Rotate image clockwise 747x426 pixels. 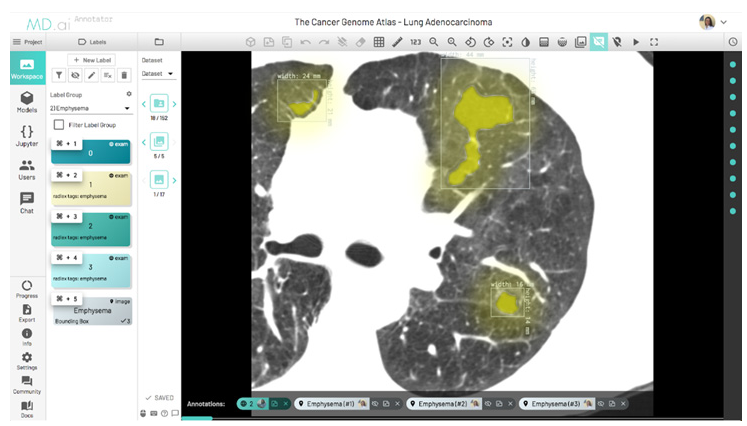[489, 42]
